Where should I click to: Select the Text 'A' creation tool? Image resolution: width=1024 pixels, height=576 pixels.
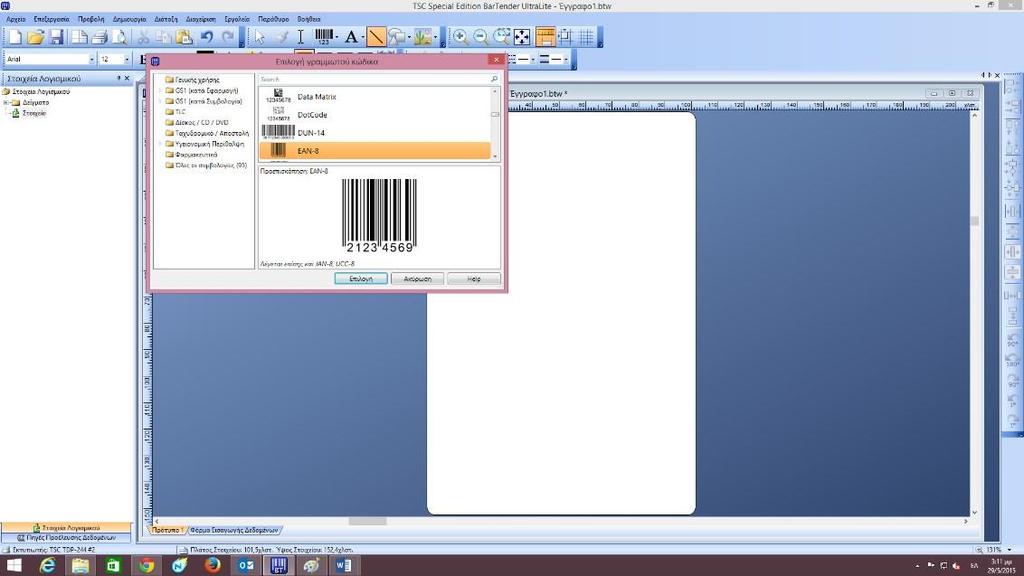(x=351, y=37)
